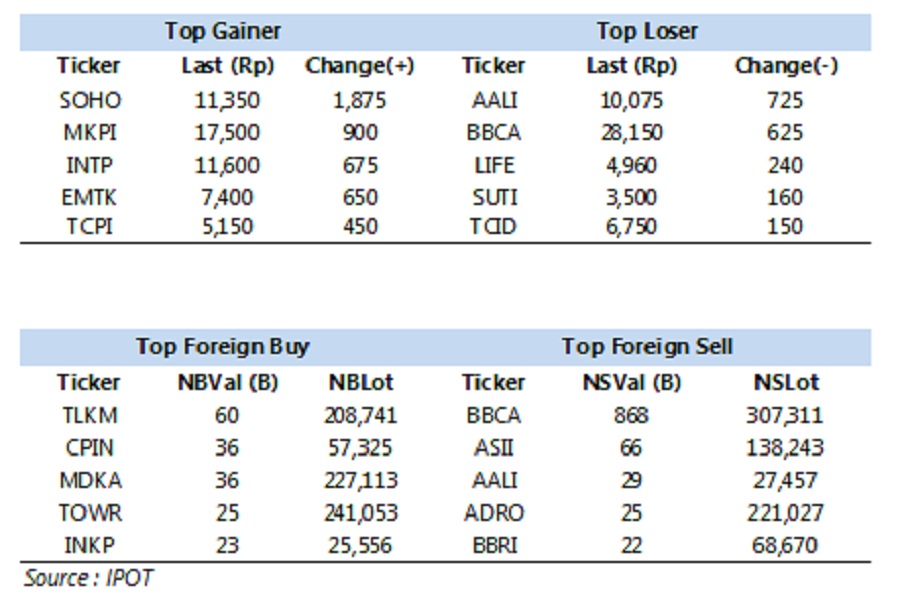Select the ADRO ticker cell
900x606 pixels.
tap(493, 513)
